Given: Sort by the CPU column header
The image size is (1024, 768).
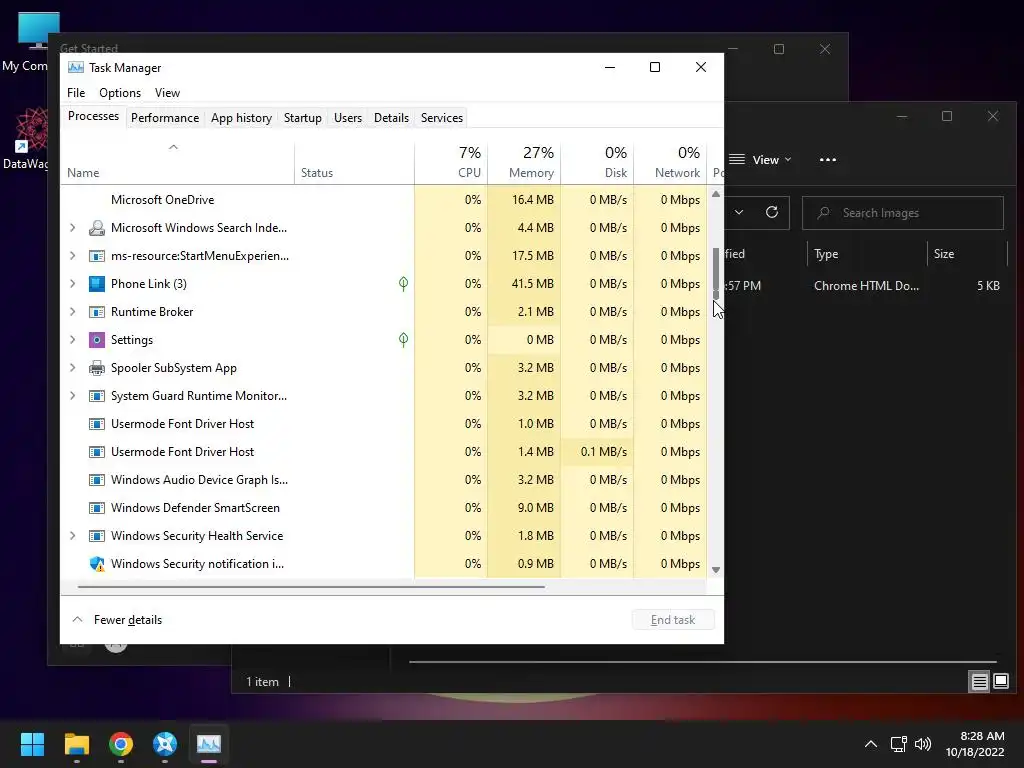Looking at the screenshot, I should coord(451,163).
